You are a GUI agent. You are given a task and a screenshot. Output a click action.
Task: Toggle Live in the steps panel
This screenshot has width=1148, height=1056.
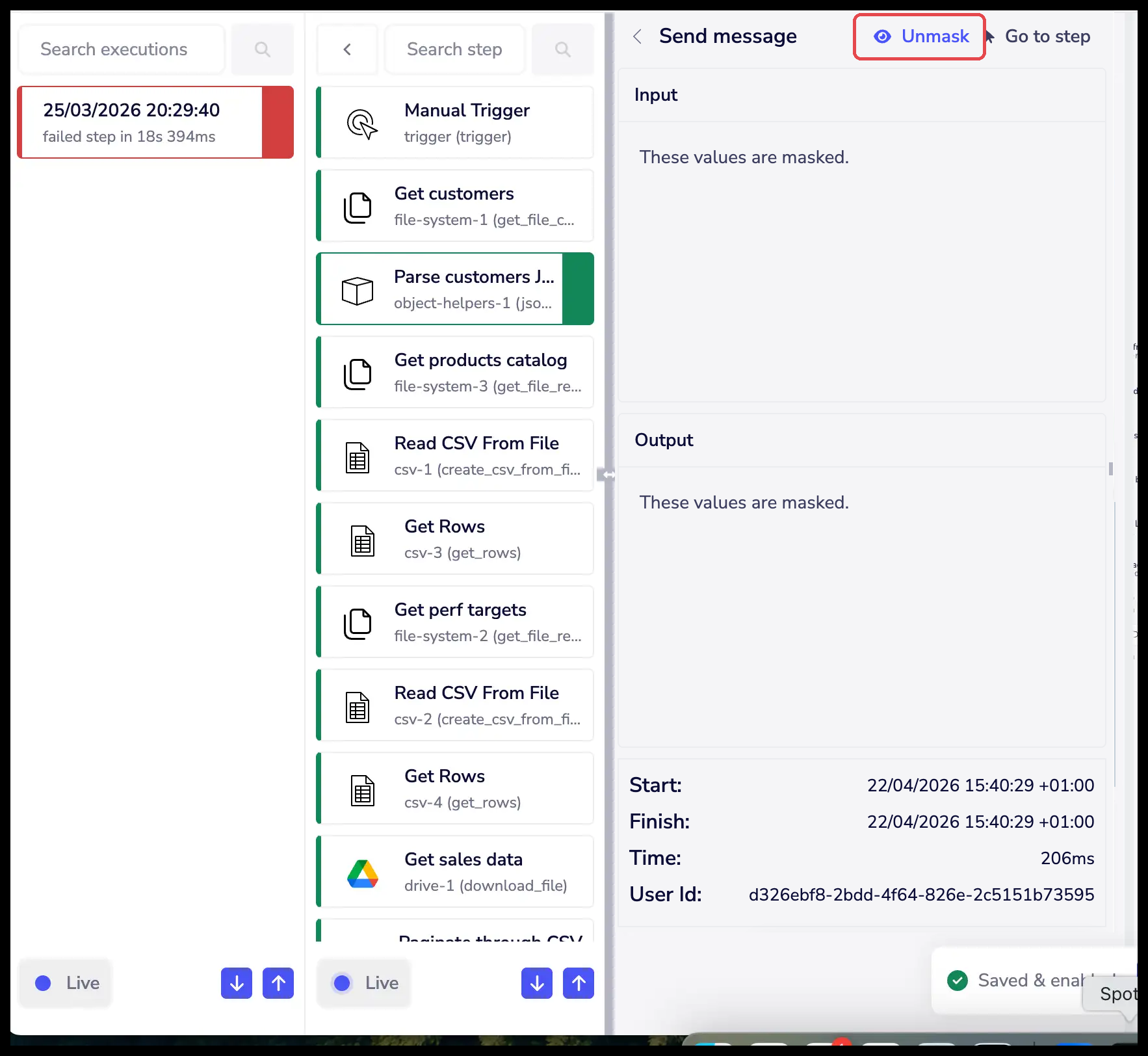pyautogui.click(x=364, y=983)
